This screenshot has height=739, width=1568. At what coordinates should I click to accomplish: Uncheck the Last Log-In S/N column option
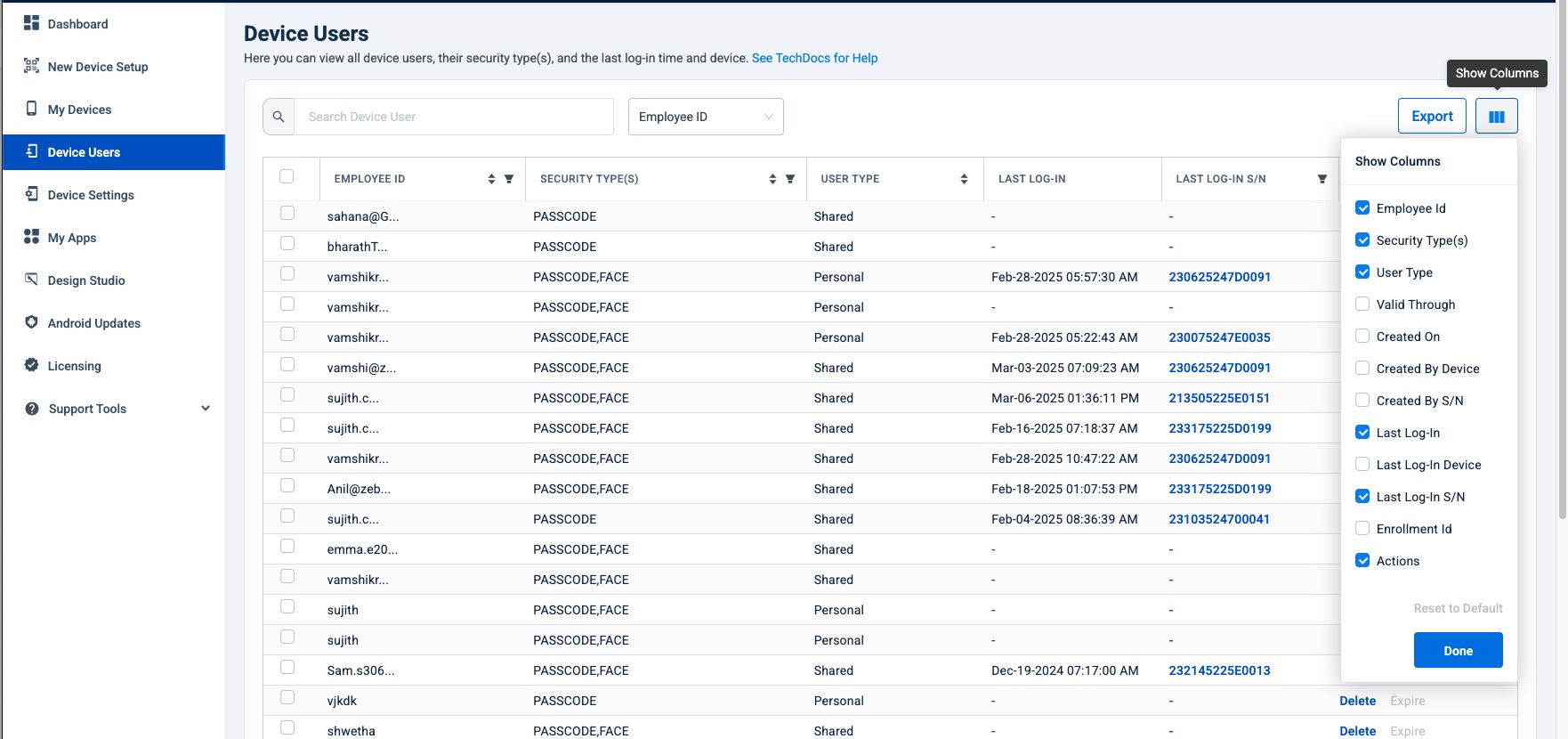pos(1362,497)
